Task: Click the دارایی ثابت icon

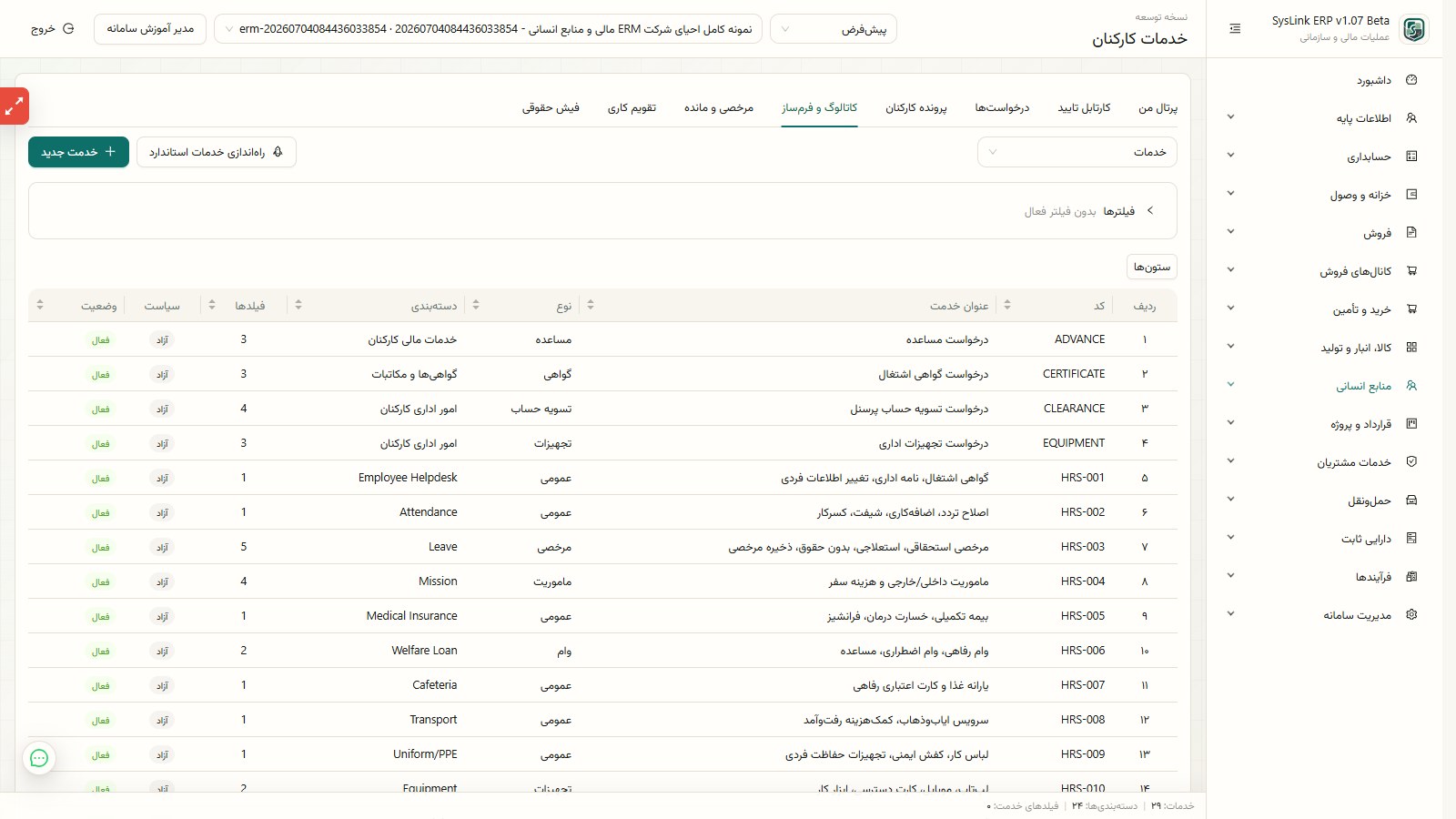Action: pos(1411,539)
